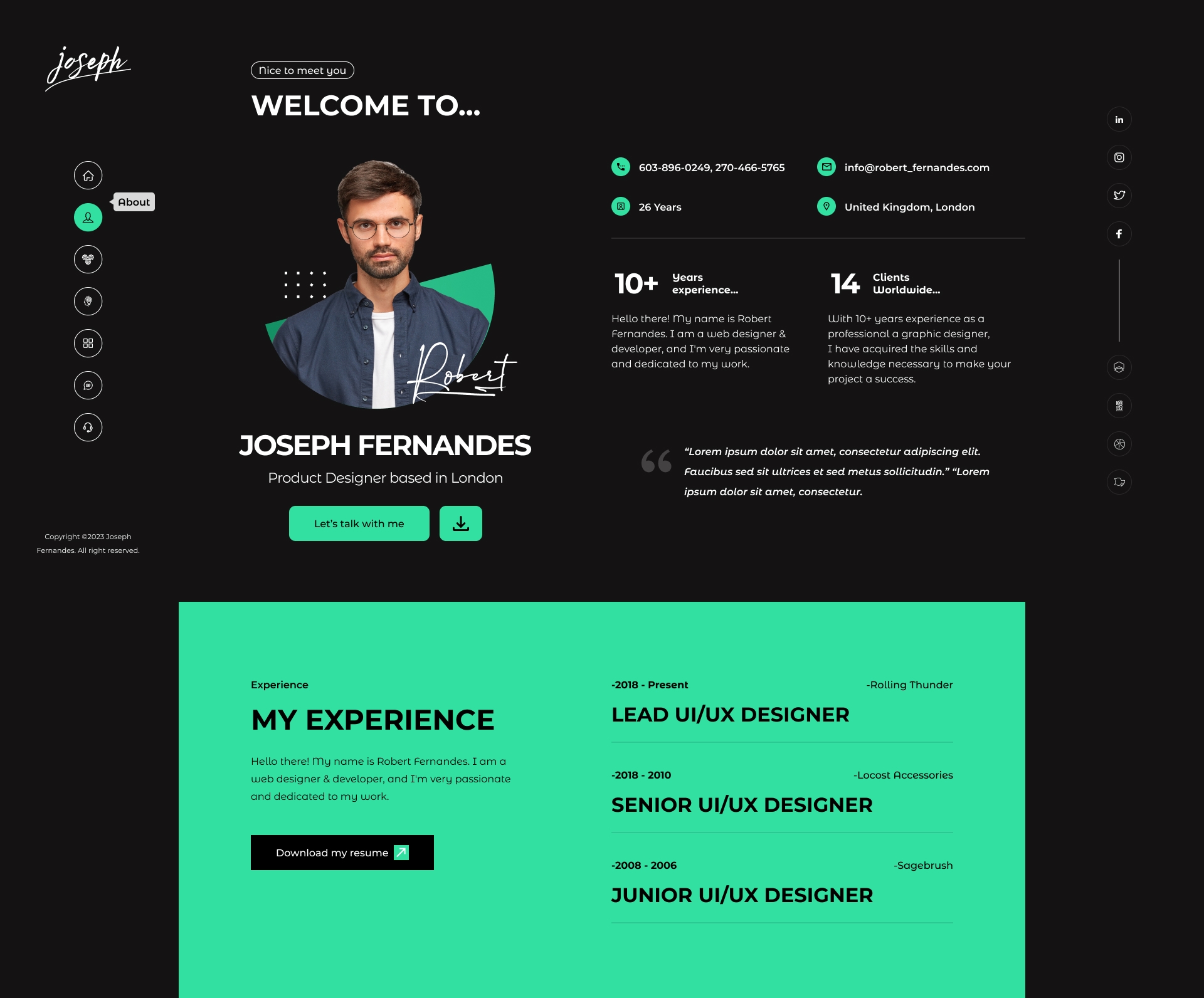Click the Download my resume green button
The height and width of the screenshot is (998, 1204).
pos(342,853)
